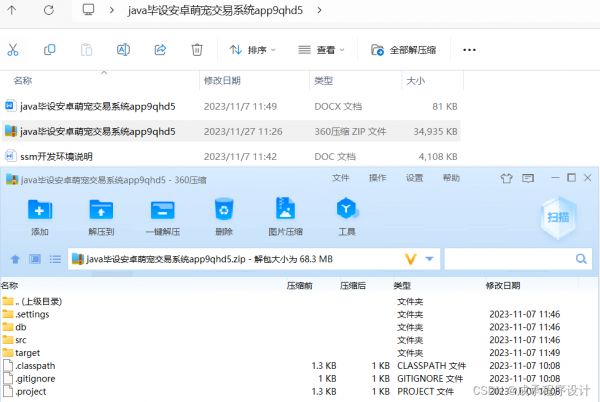
Task: Sort by 压缩前 column in 360压缩
Action: (300, 285)
